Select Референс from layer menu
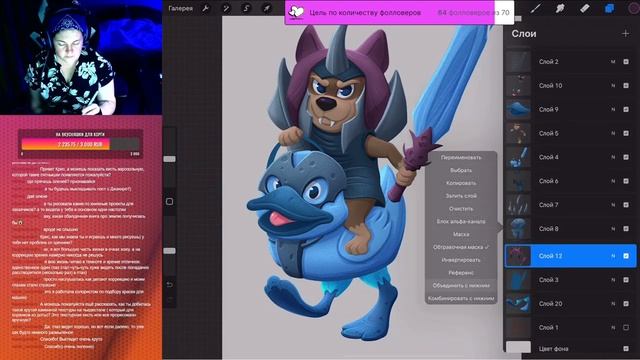Viewport: 640px width, 360px height. click(461, 273)
